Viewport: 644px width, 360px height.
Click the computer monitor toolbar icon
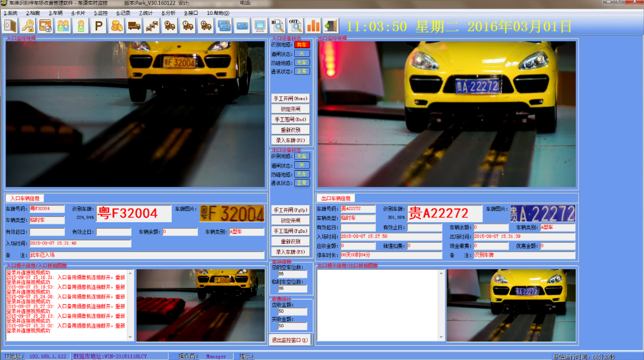click(260, 26)
